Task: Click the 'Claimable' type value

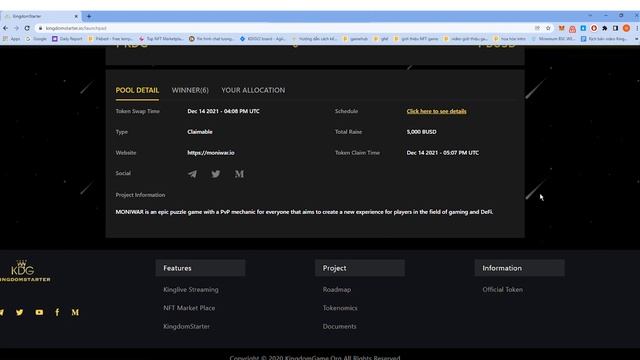Action: (x=200, y=132)
